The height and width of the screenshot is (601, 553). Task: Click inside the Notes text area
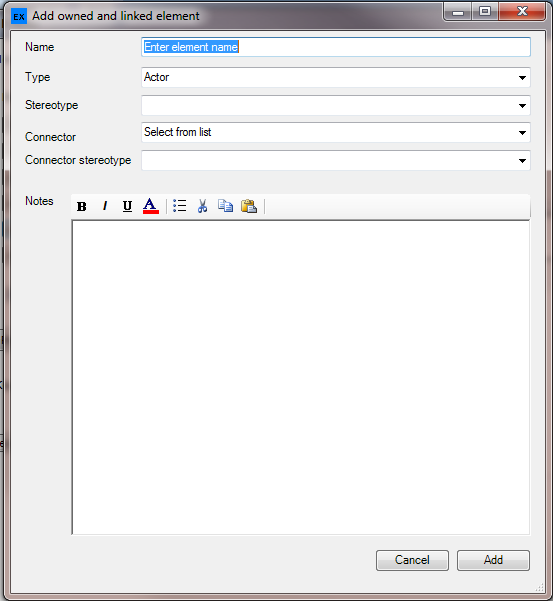pyautogui.click(x=301, y=377)
